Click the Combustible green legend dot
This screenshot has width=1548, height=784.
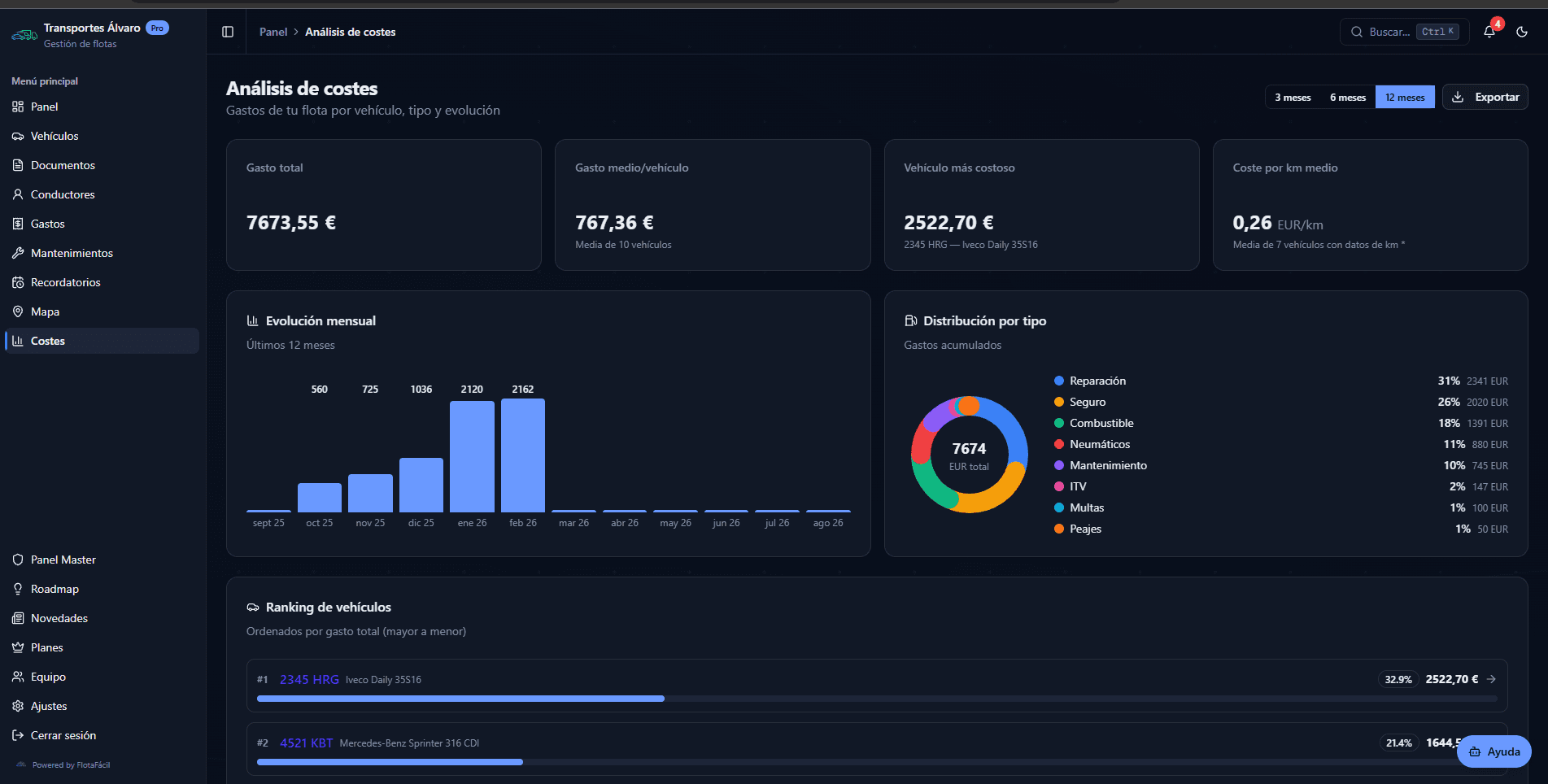click(x=1059, y=423)
